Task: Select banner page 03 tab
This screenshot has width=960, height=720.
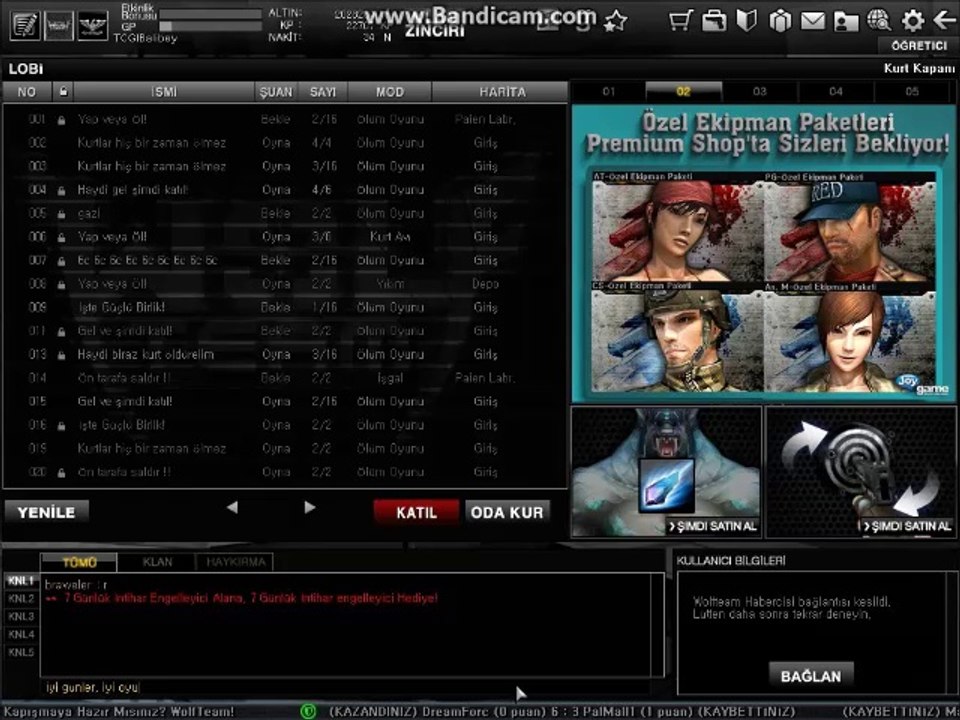Action: pos(760,92)
